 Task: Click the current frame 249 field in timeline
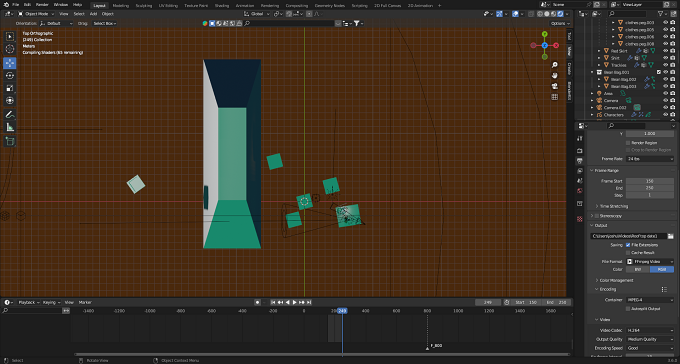488,302
